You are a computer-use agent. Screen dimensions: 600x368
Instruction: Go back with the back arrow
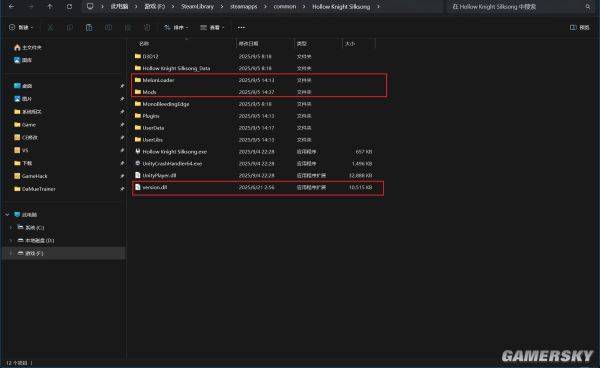coord(11,7)
